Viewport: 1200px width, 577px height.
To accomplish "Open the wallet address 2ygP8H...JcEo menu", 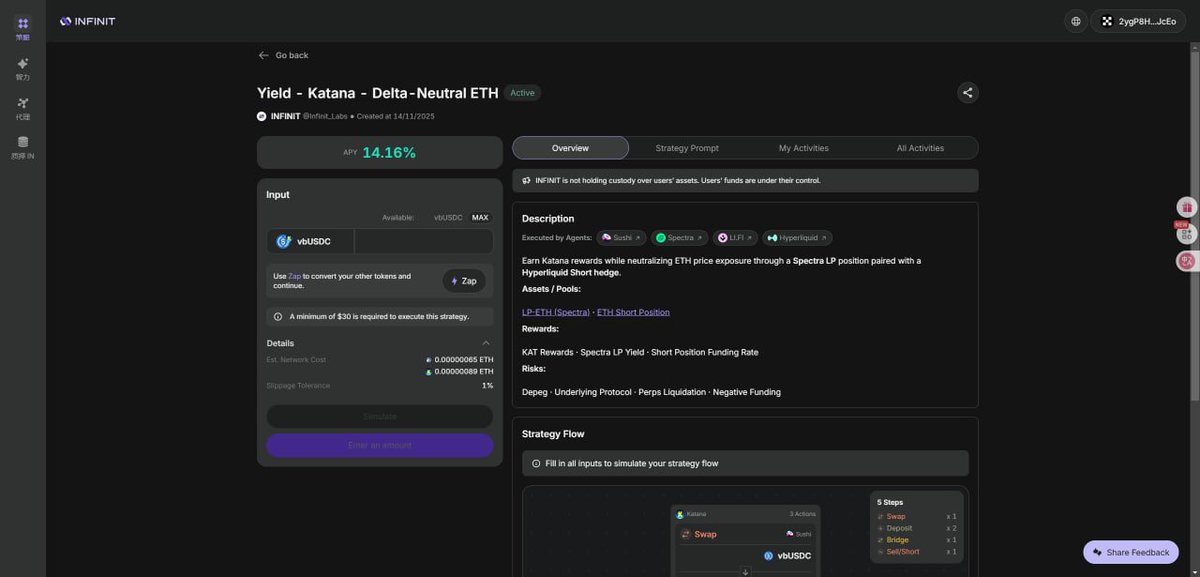I will coord(1138,21).
